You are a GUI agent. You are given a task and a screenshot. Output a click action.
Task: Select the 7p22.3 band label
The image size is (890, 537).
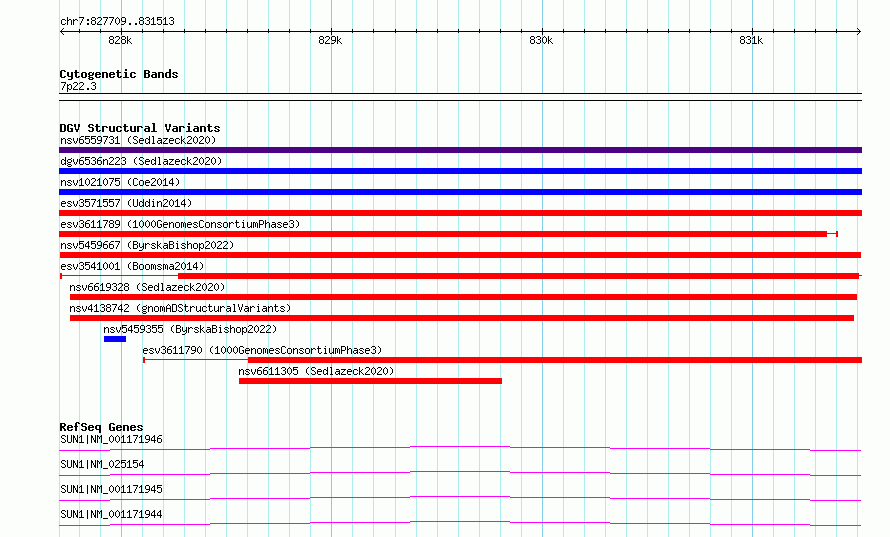[x=78, y=86]
